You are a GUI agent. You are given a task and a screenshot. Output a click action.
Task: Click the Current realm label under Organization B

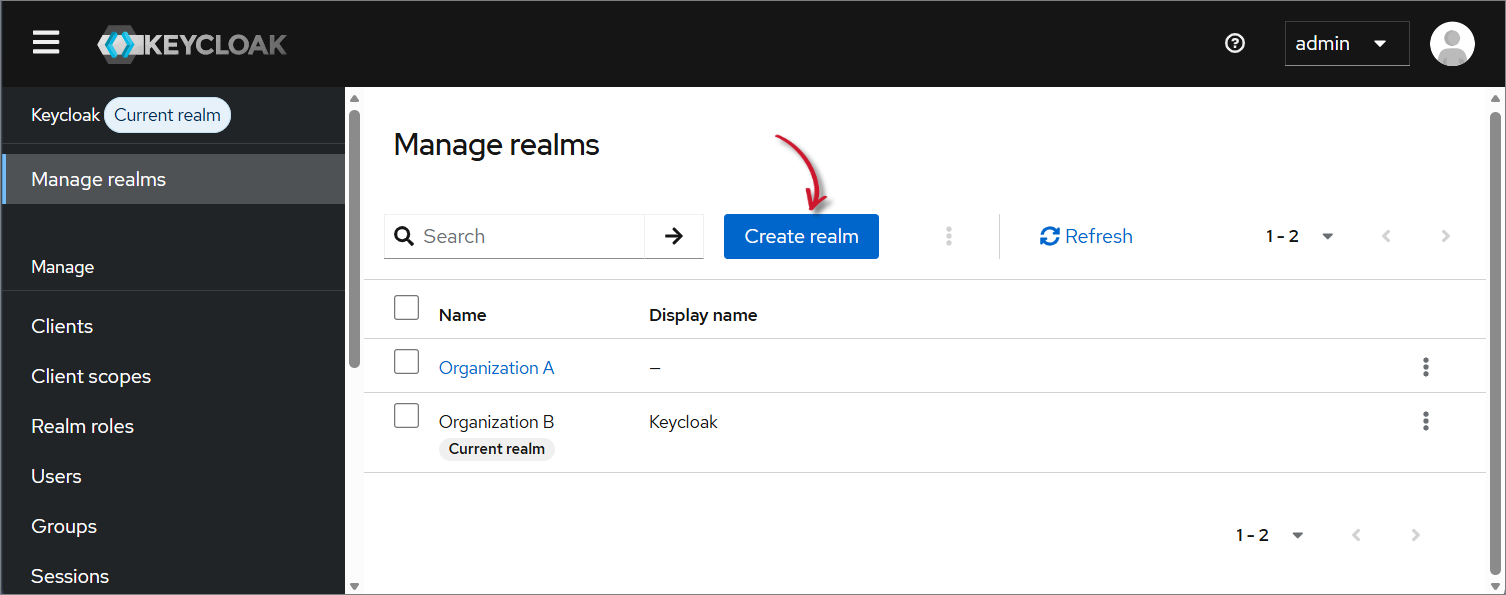pyautogui.click(x=497, y=449)
